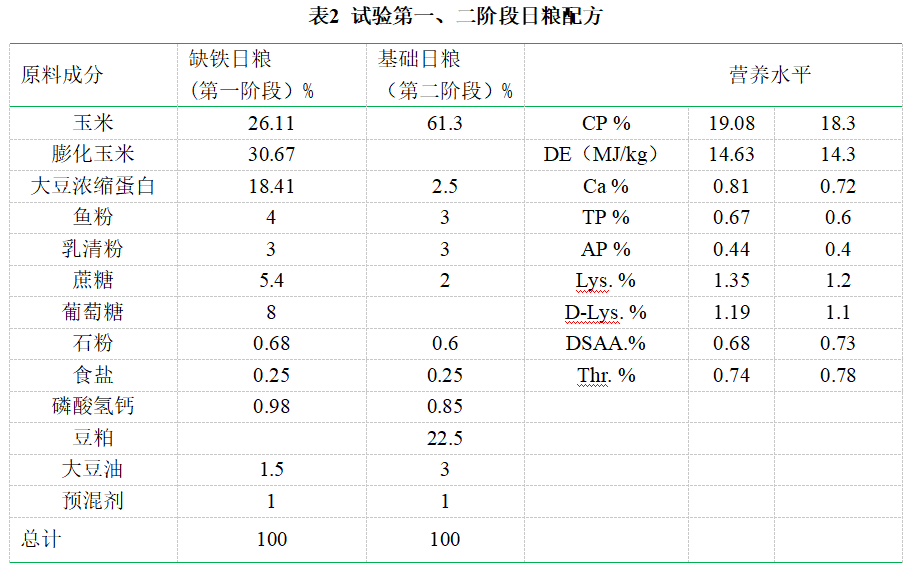Click the 总计 total row label
Screen dimensions: 913x566
point(41,539)
